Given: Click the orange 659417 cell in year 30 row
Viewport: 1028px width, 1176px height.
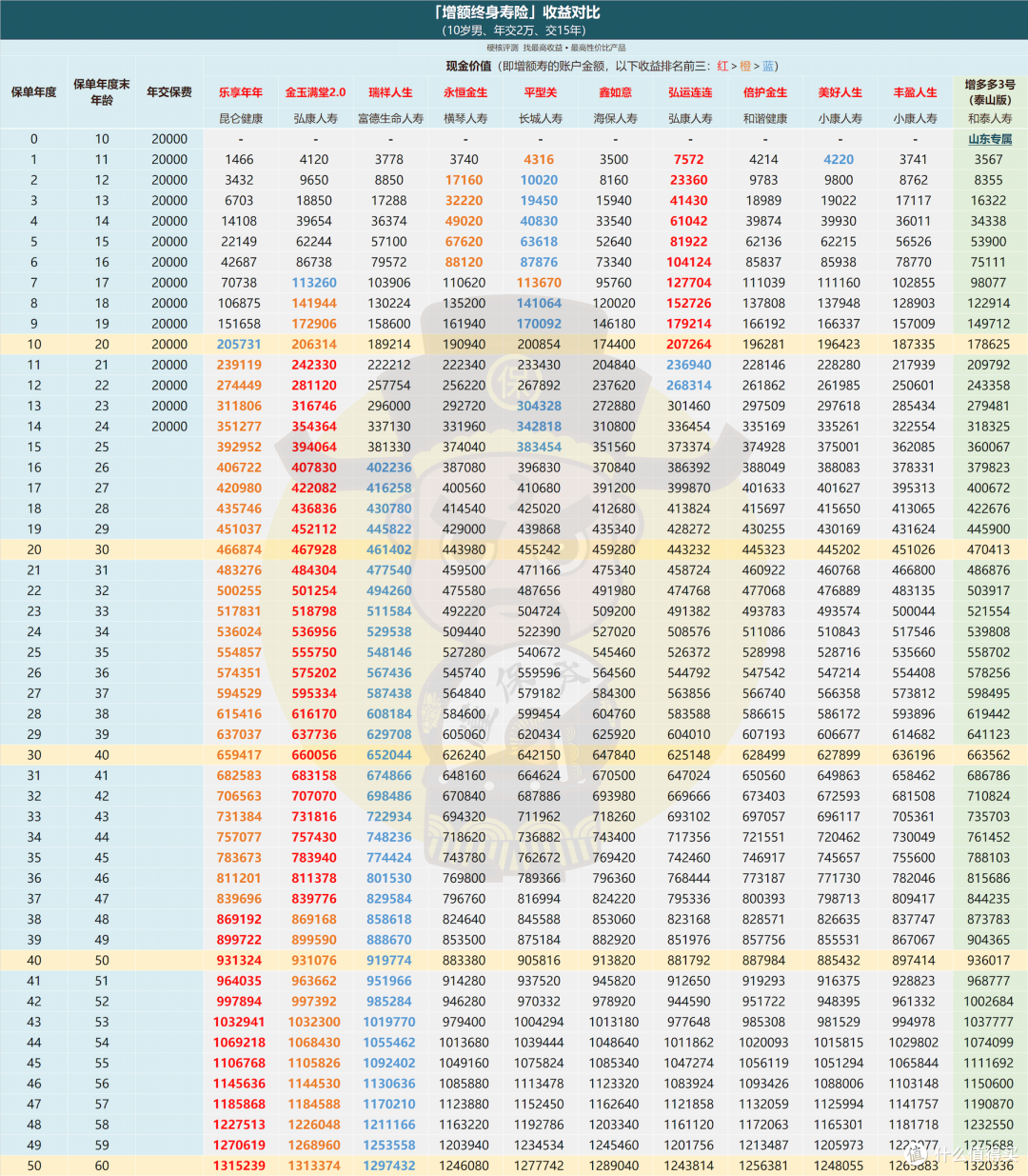Looking at the screenshot, I should click(x=239, y=755).
